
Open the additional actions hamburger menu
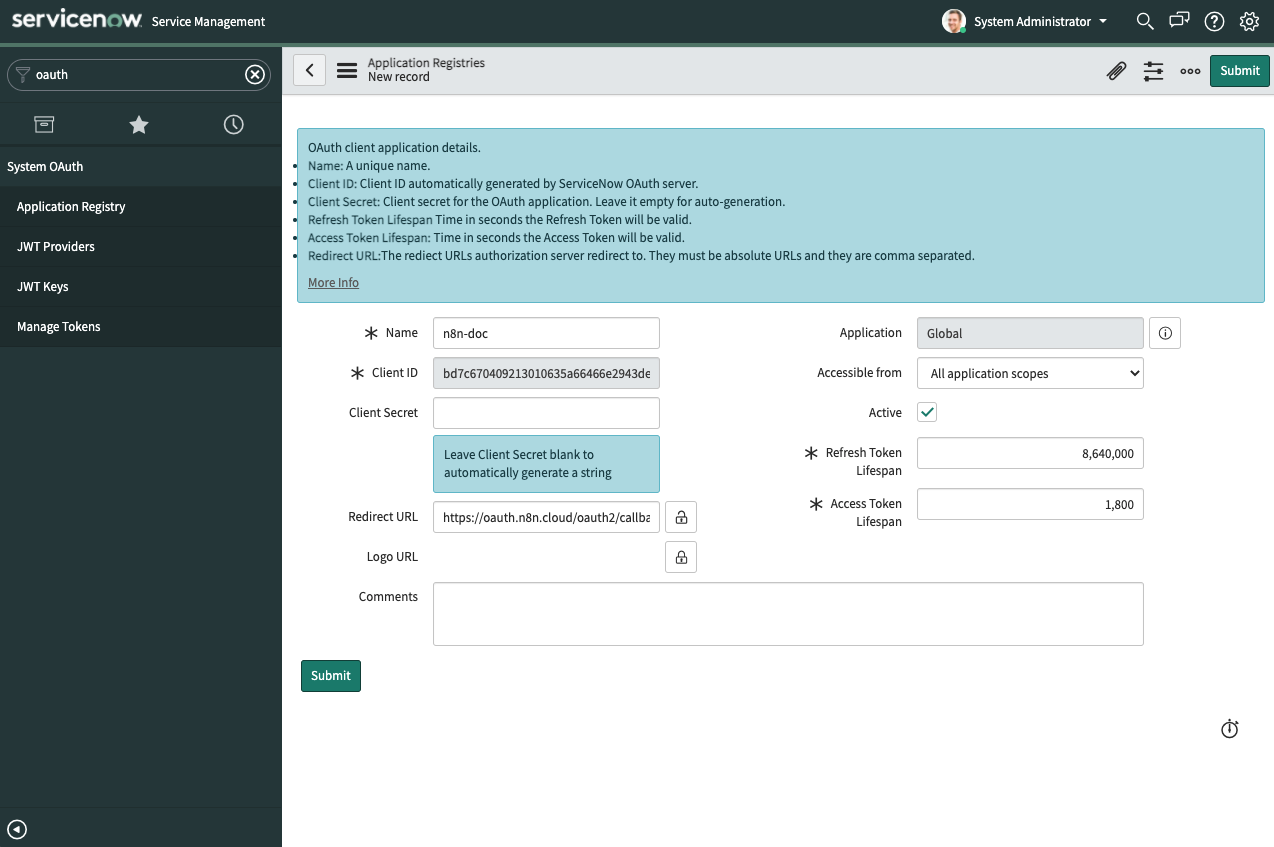click(x=346, y=70)
